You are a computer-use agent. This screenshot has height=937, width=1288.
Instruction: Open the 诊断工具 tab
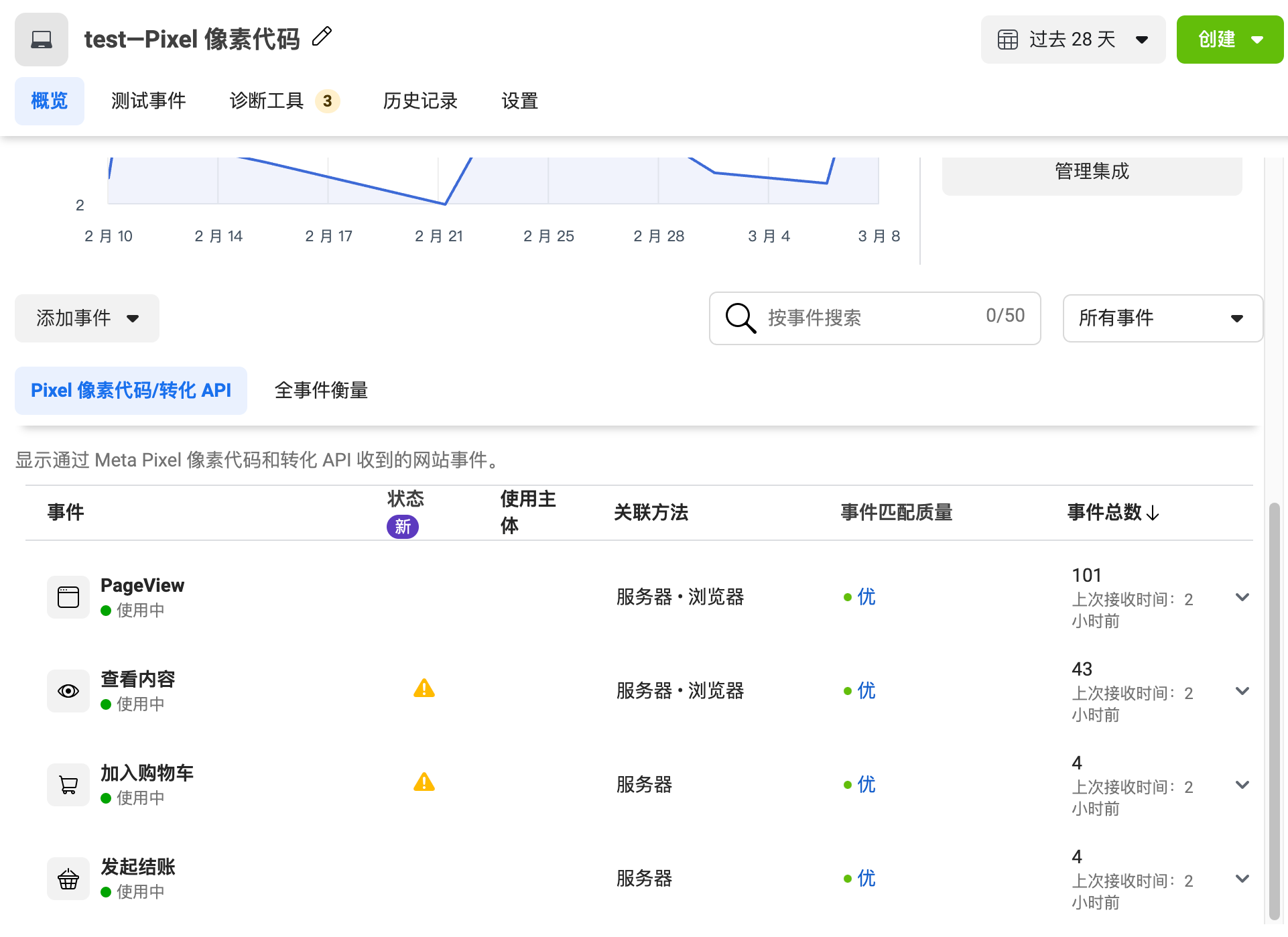tap(284, 101)
